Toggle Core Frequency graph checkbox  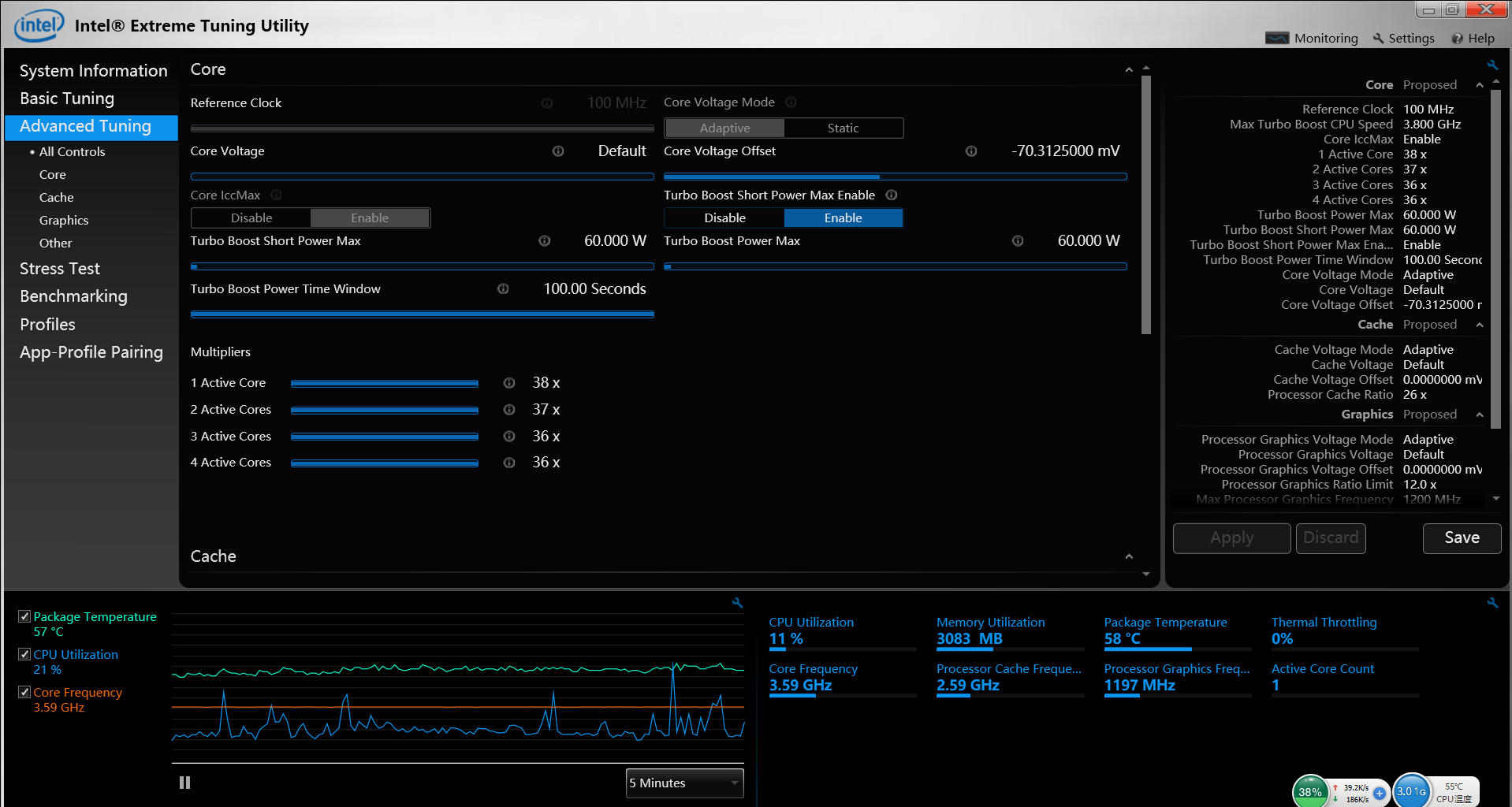[24, 692]
